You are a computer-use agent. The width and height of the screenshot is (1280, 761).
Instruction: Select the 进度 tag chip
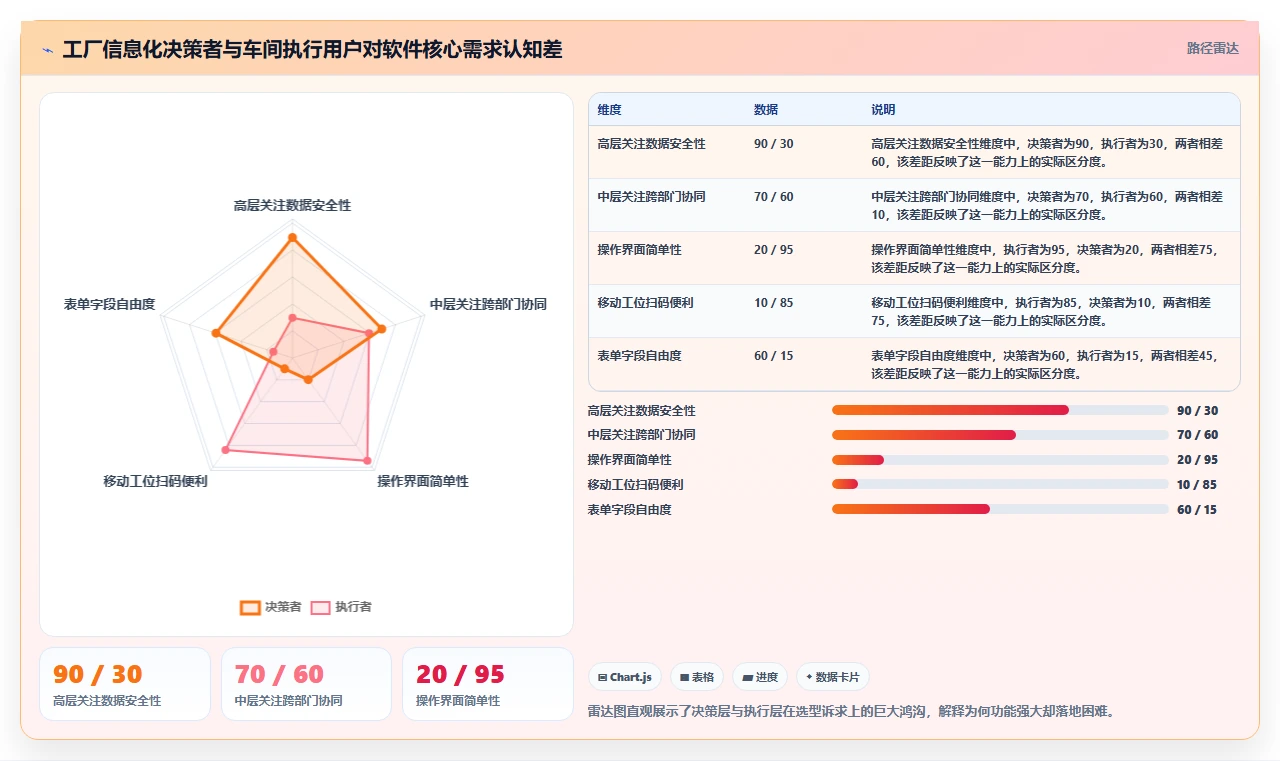760,677
